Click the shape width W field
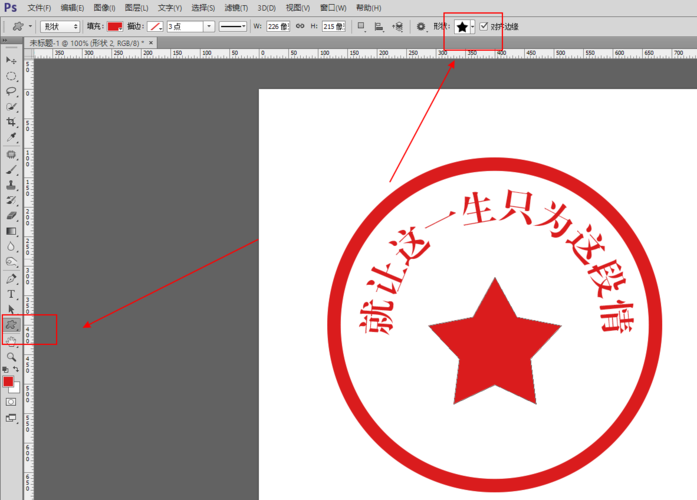 [x=278, y=27]
